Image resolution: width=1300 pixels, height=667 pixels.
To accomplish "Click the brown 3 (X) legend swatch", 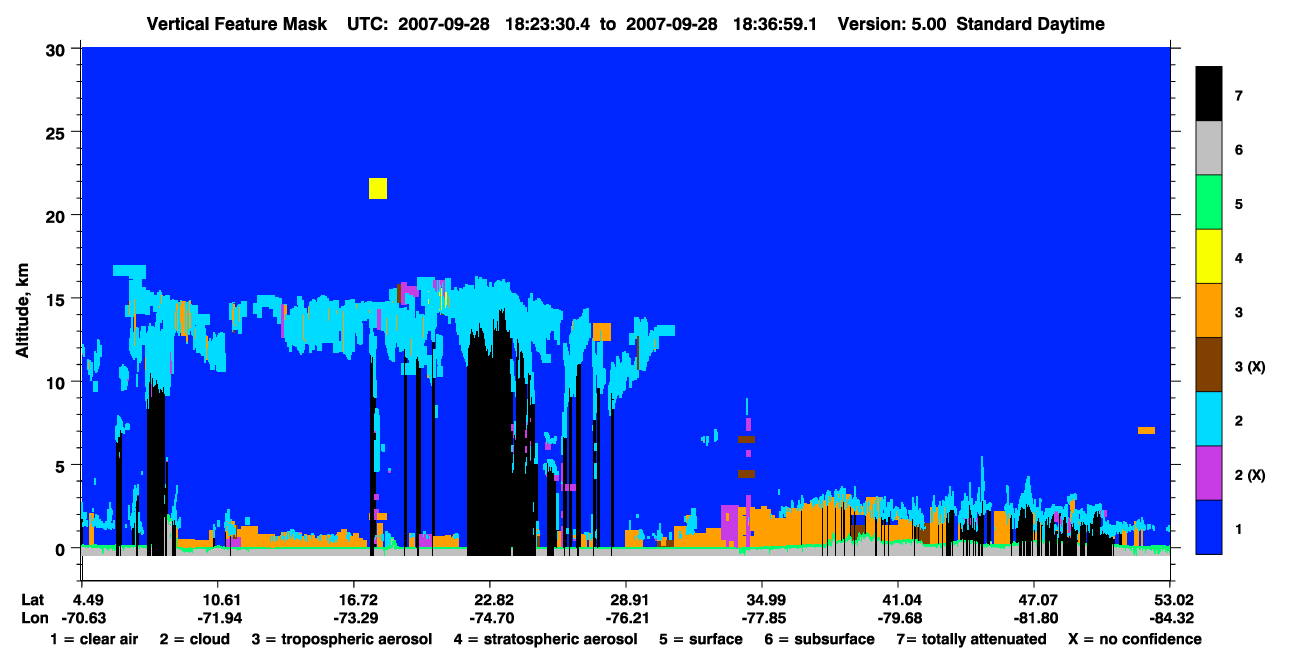I will 1209,365.
